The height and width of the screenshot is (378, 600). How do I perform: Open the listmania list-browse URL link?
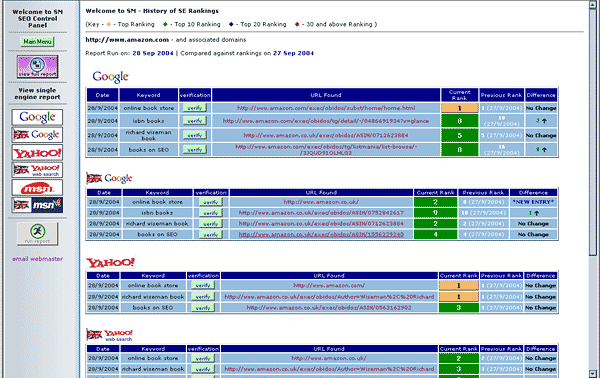pyautogui.click(x=326, y=150)
